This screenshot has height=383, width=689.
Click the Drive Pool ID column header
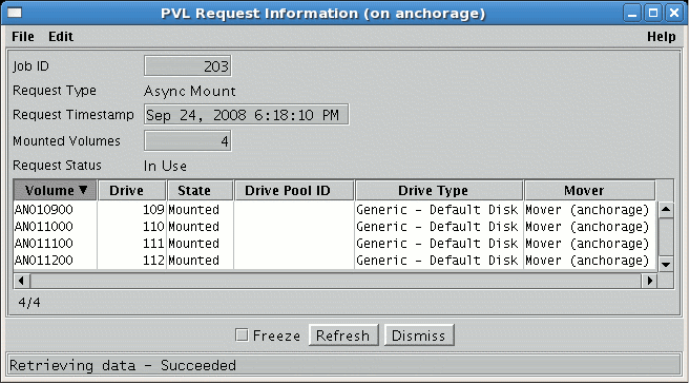pos(294,190)
